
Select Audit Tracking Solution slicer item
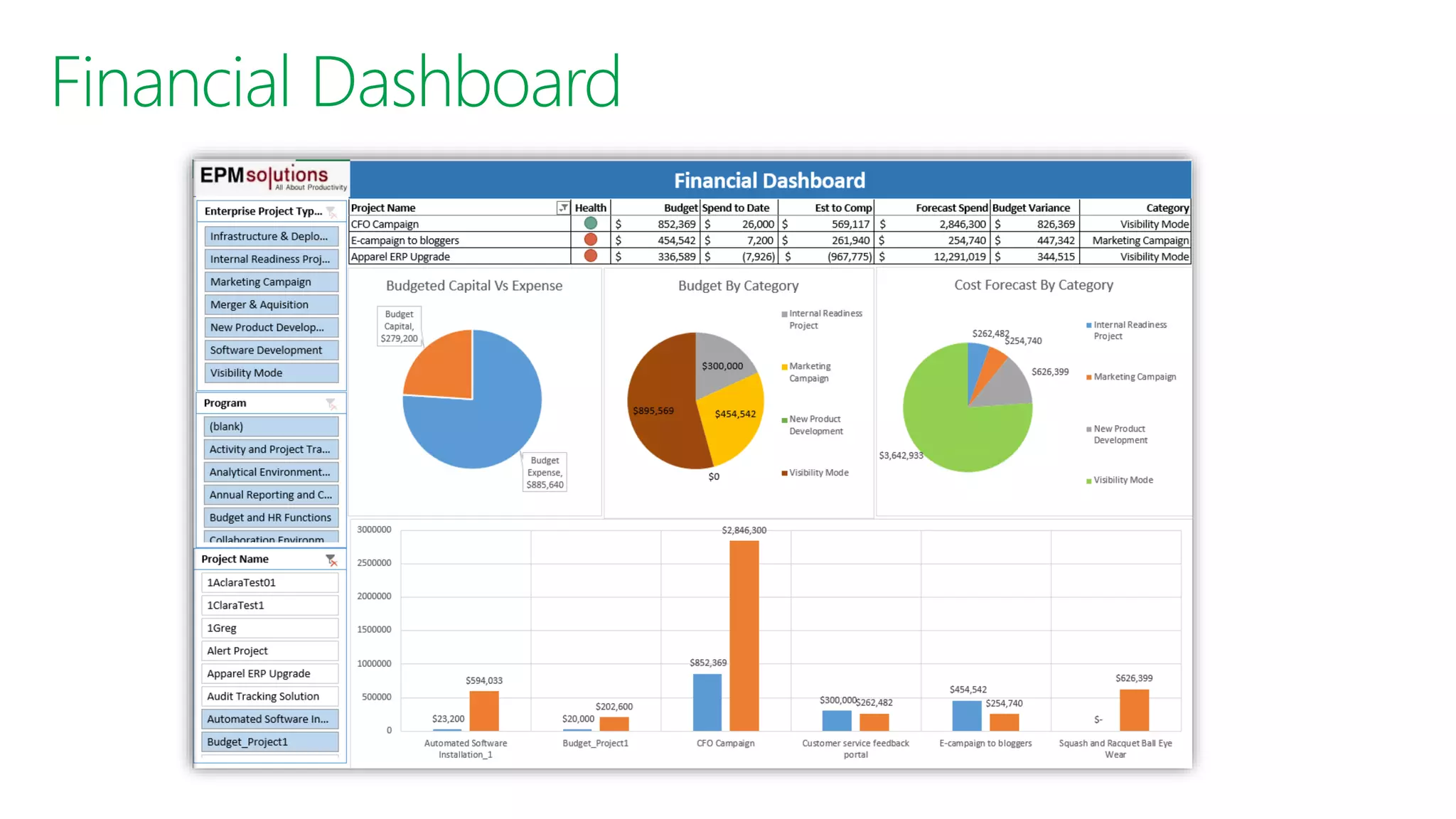click(270, 696)
